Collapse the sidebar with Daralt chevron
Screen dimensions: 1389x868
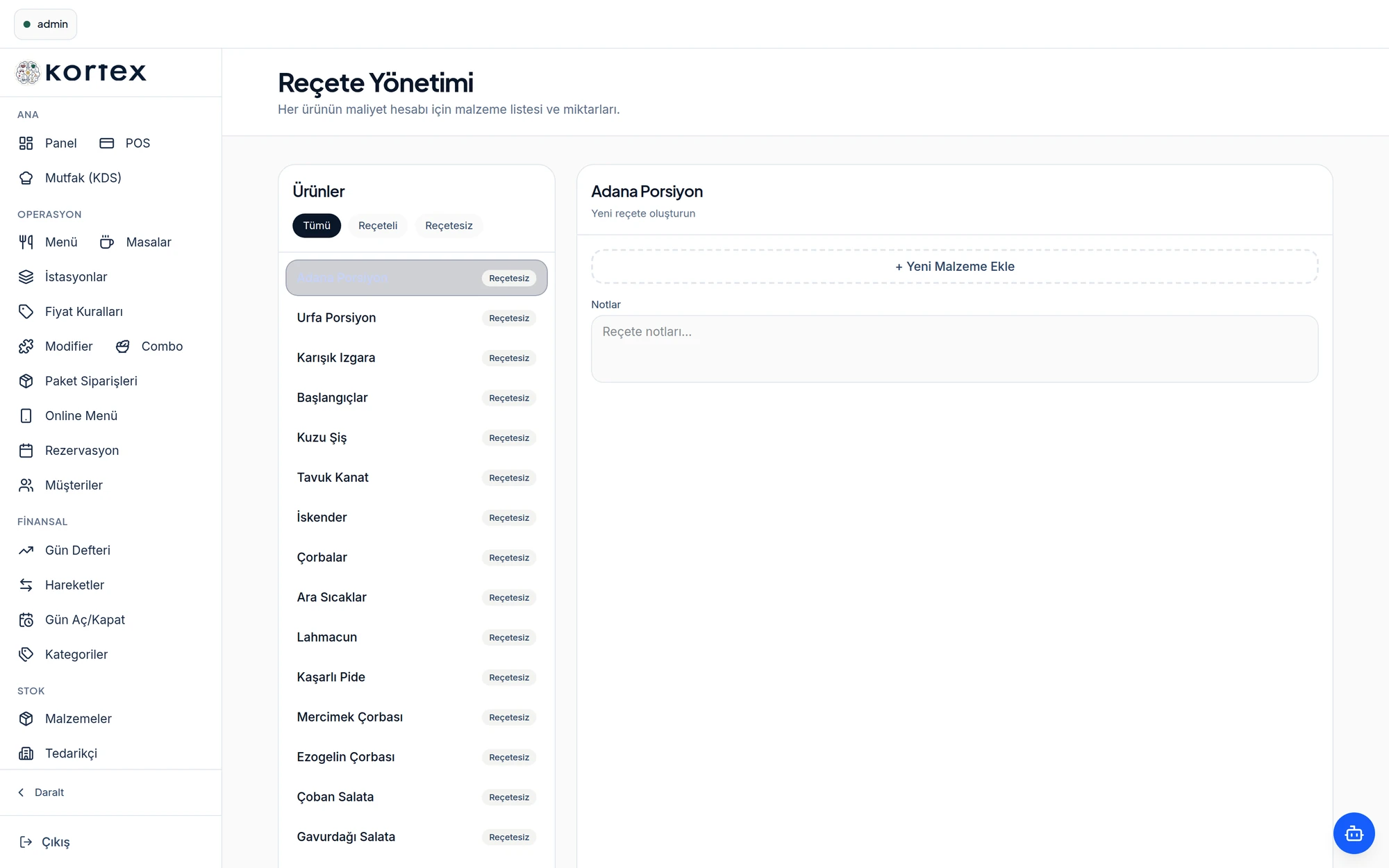tap(21, 792)
